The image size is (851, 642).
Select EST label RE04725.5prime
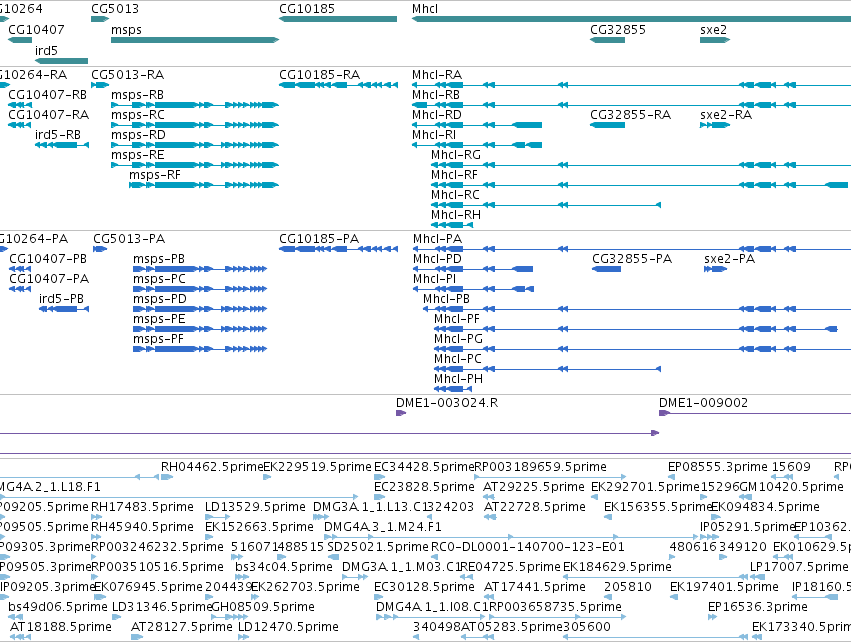(510, 567)
